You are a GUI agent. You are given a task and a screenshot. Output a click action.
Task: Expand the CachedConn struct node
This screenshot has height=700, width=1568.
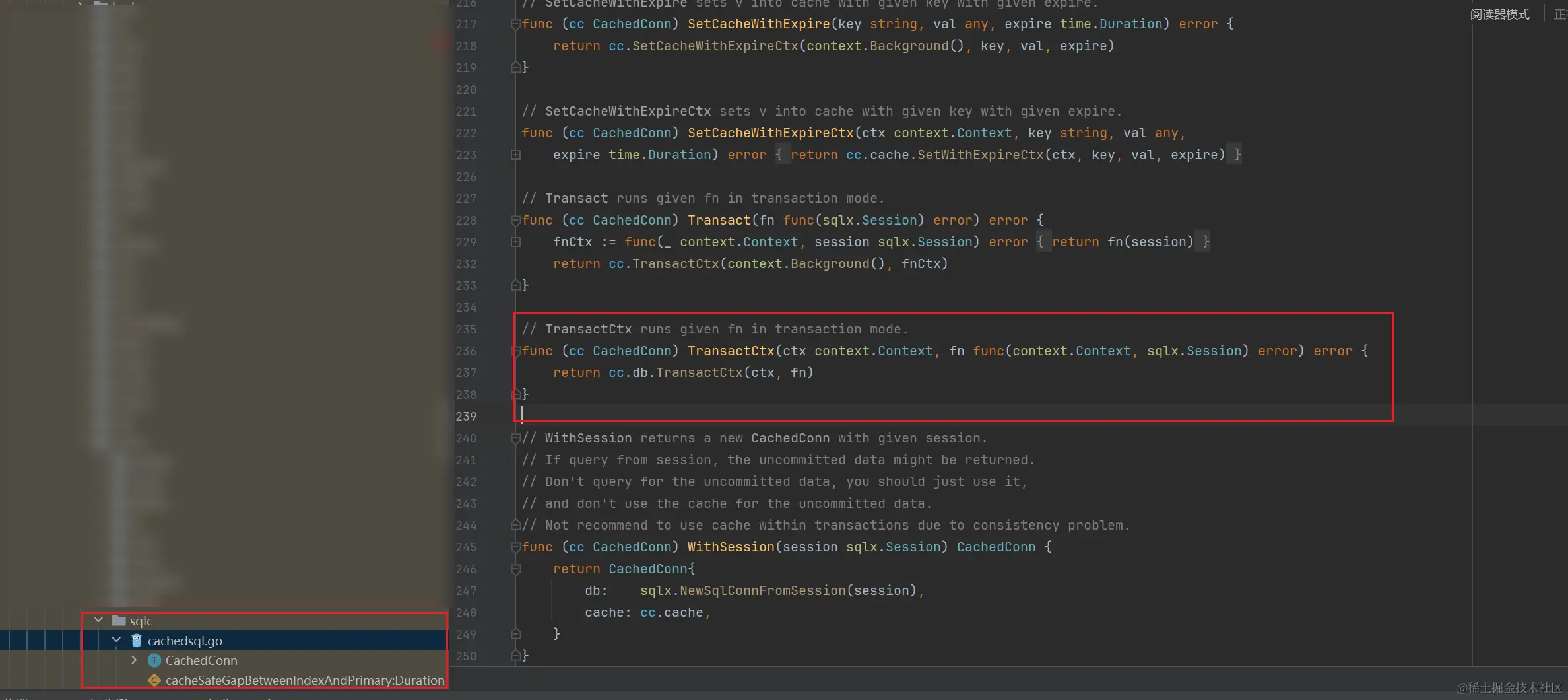pyautogui.click(x=134, y=660)
